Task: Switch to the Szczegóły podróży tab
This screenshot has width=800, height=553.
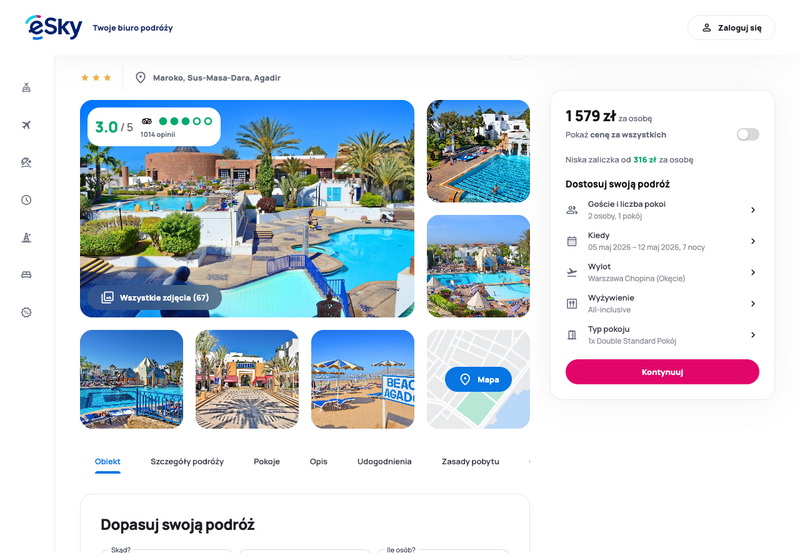Action: (187, 462)
